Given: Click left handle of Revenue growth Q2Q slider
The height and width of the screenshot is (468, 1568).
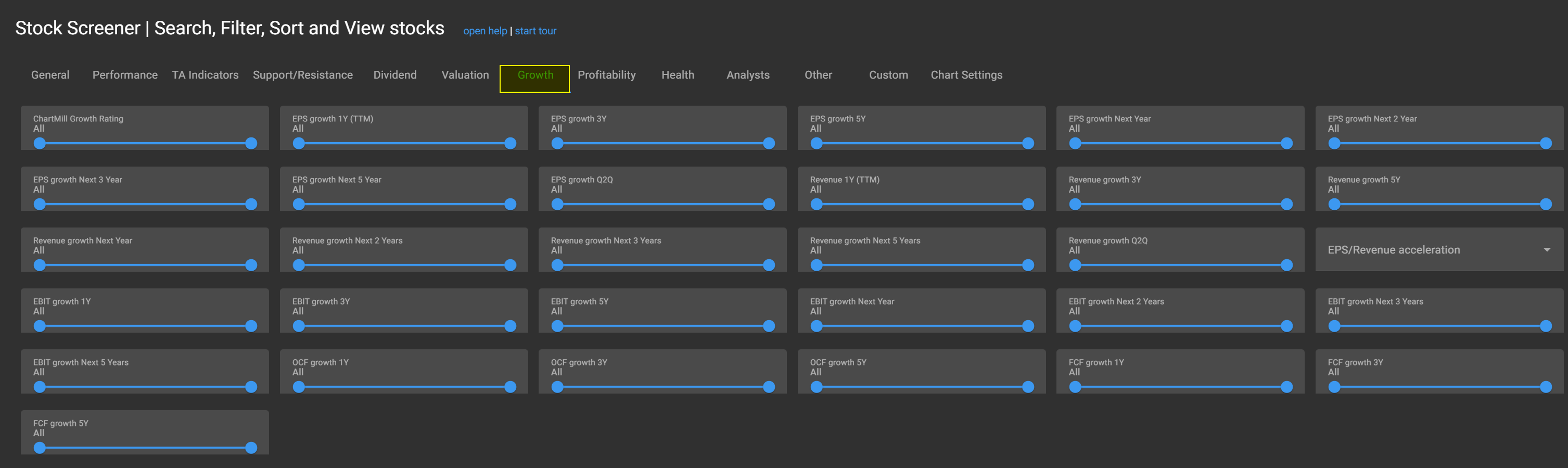Looking at the screenshot, I should tap(1076, 265).
